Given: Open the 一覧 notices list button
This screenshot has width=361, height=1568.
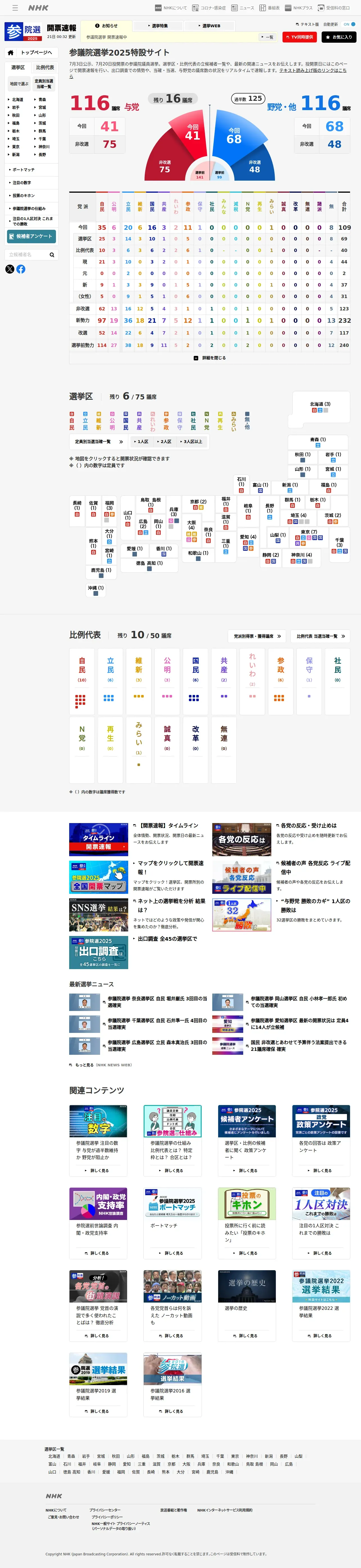Looking at the screenshot, I should click(x=267, y=37).
